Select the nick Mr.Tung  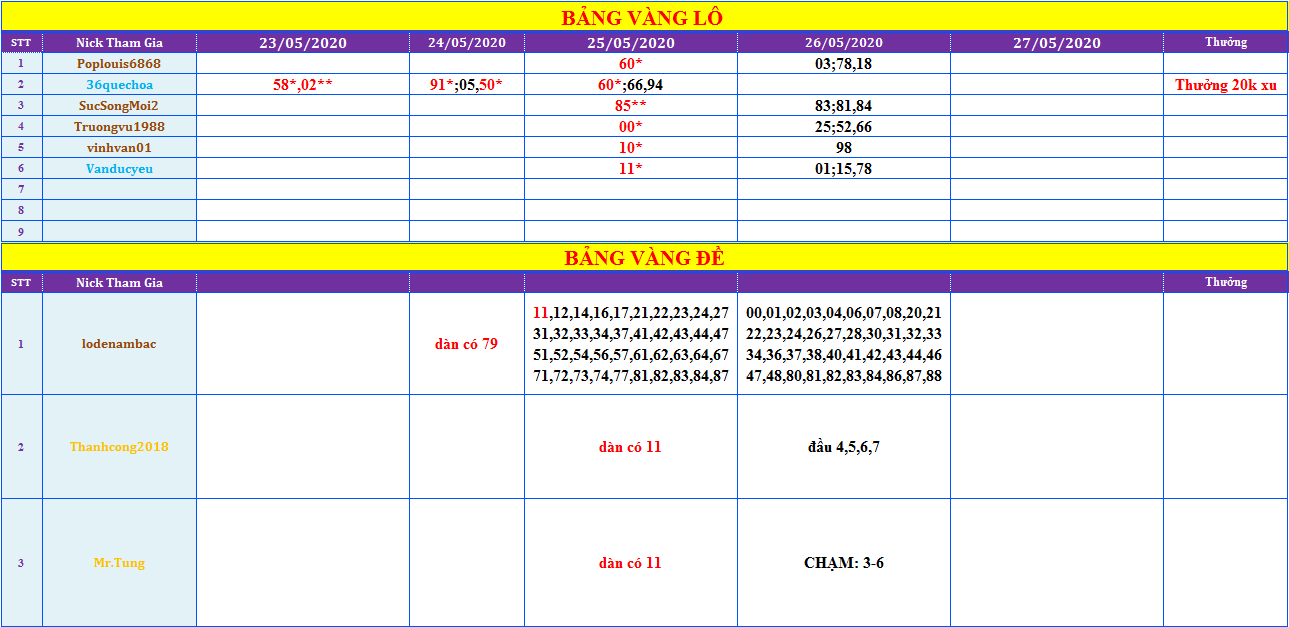pyautogui.click(x=119, y=562)
